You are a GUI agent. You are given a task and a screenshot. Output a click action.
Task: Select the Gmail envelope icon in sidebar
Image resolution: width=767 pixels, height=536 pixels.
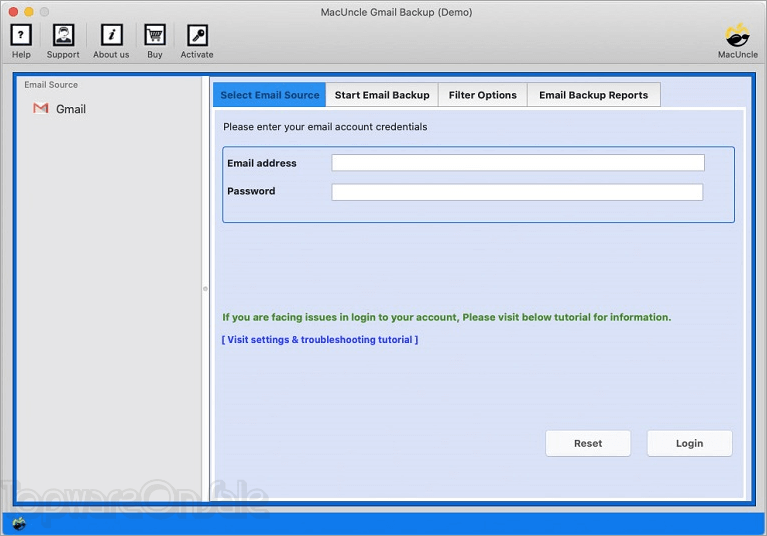point(41,108)
